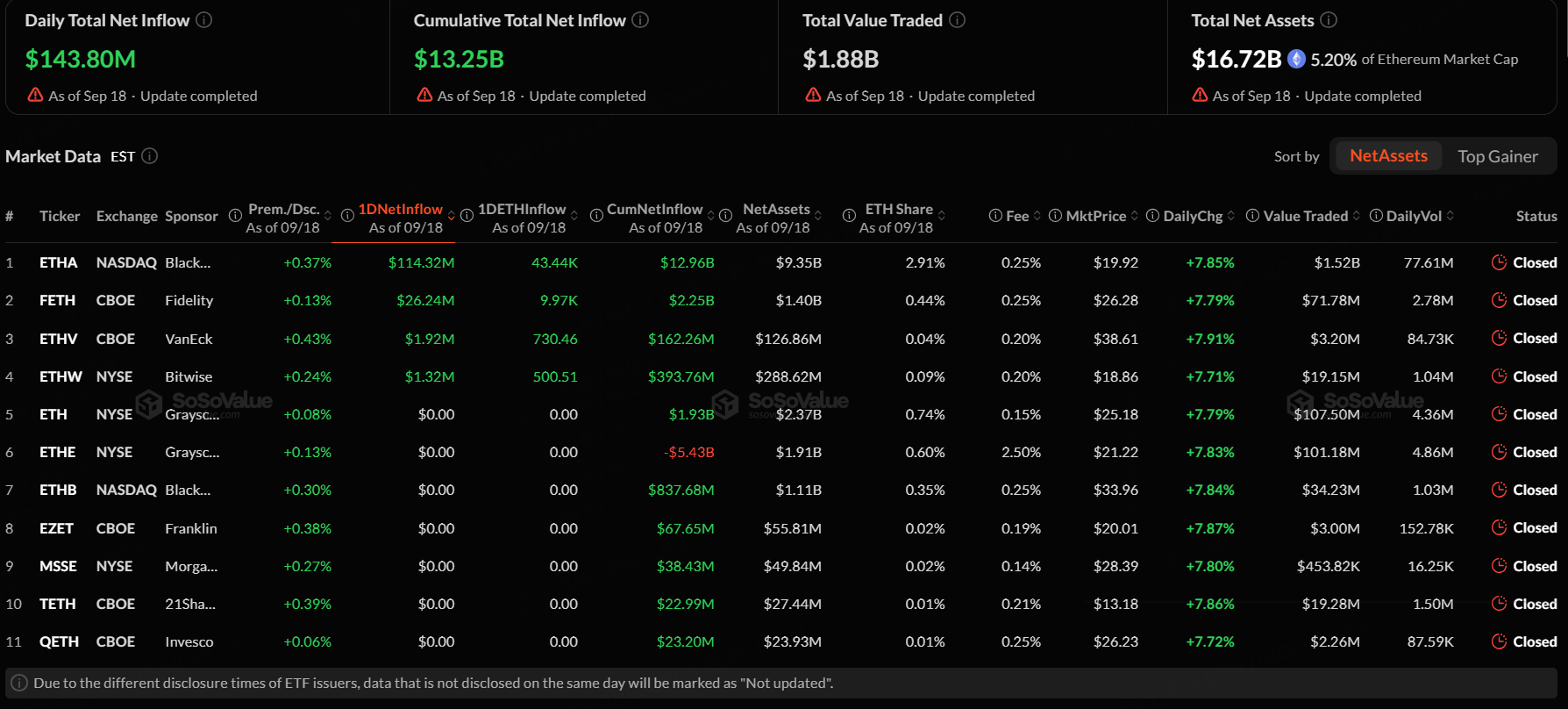This screenshot has height=709, width=1568.
Task: Open info tooltip for Fee column
Action: [x=995, y=216]
